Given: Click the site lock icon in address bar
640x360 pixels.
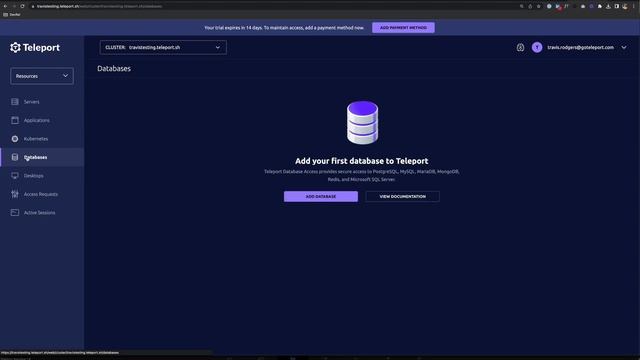Looking at the screenshot, I should point(33,6).
